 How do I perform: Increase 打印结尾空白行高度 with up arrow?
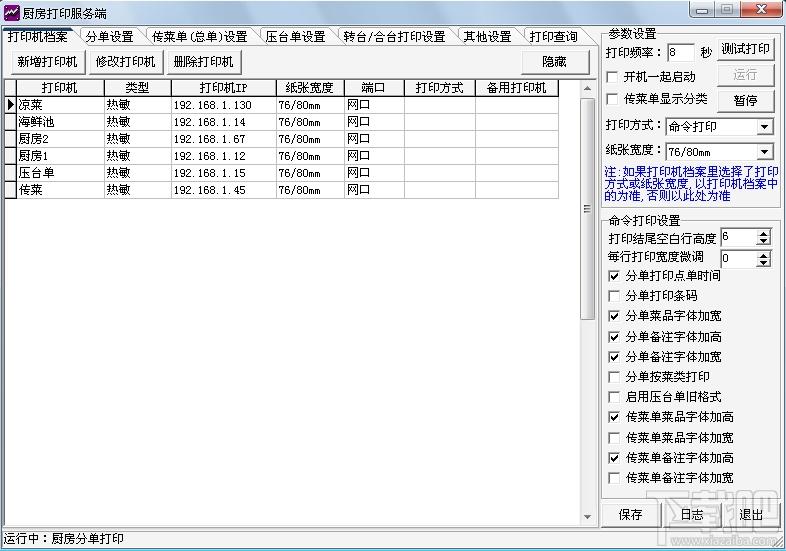(763, 234)
